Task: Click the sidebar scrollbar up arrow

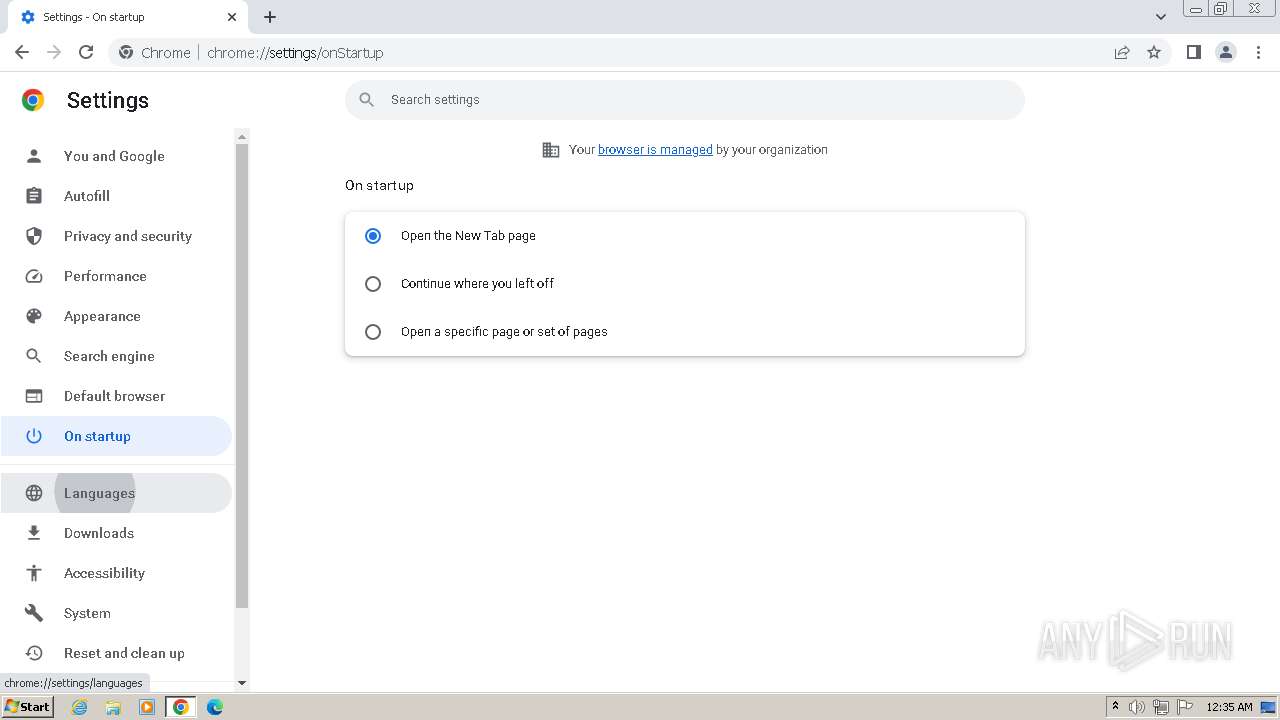Action: (x=241, y=136)
